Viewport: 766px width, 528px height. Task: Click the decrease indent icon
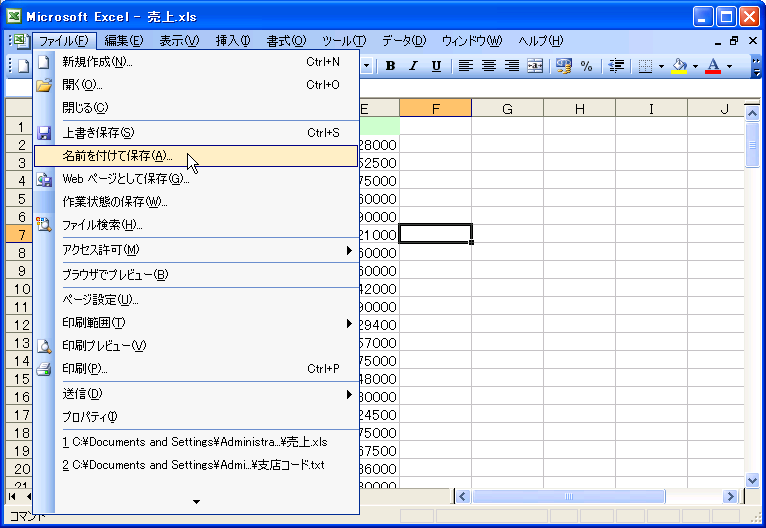tap(616, 66)
